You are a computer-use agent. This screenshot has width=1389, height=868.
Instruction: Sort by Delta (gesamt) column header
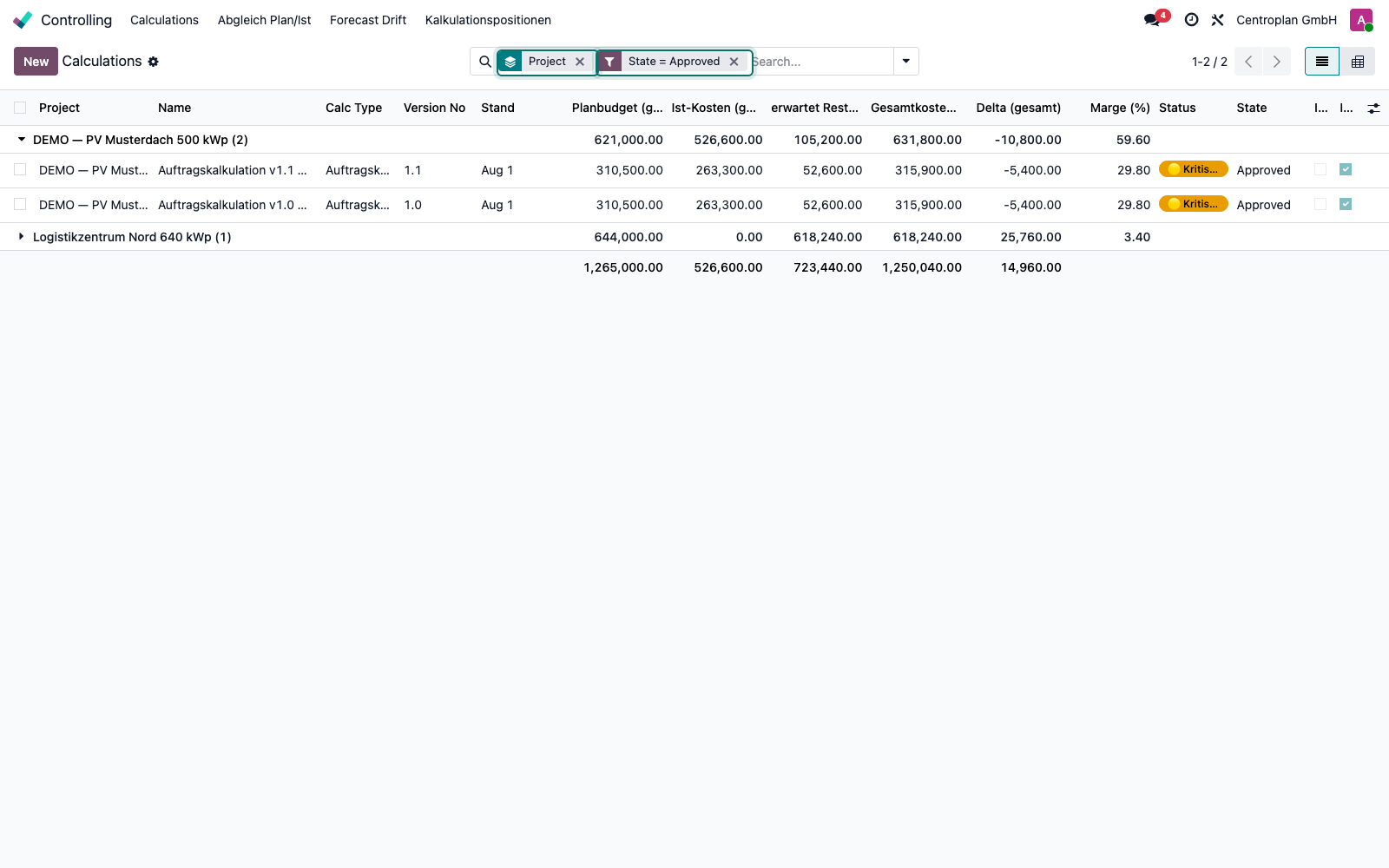tap(1018, 108)
